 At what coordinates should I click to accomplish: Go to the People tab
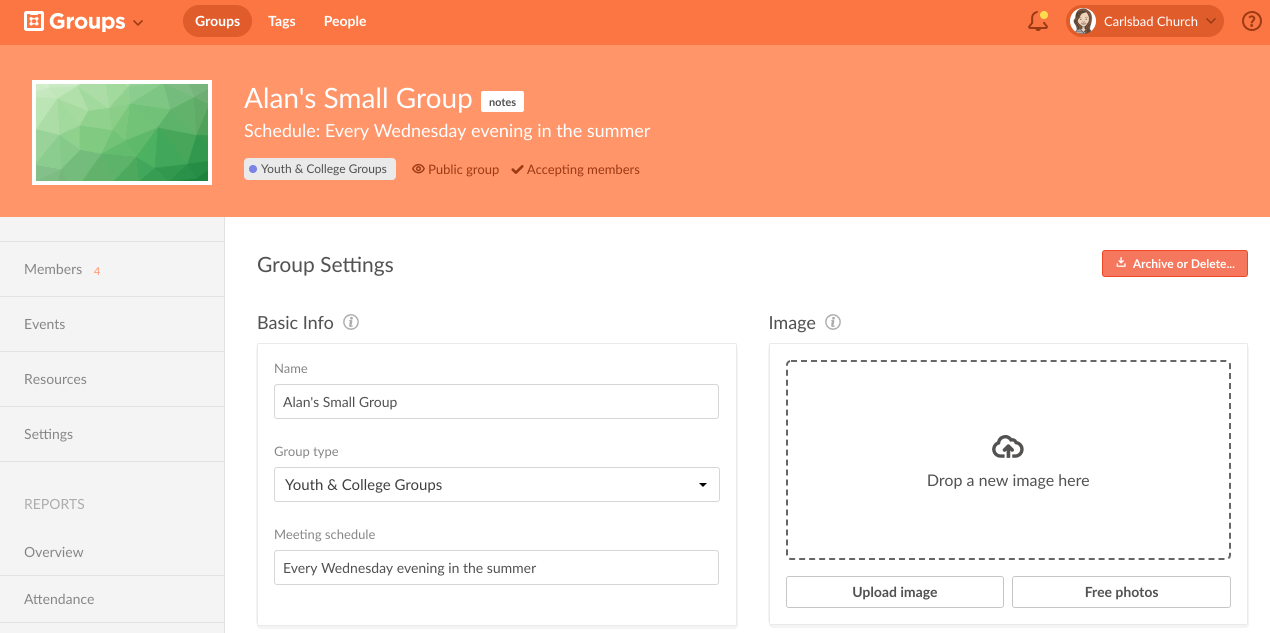click(345, 21)
